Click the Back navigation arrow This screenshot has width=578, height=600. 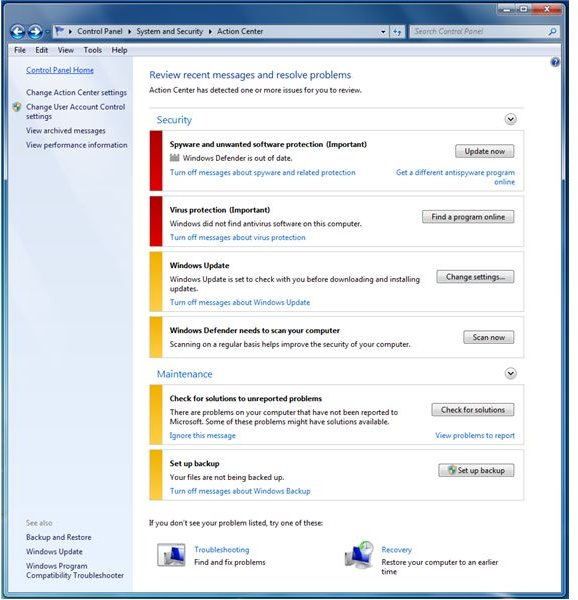pyautogui.click(x=18, y=31)
